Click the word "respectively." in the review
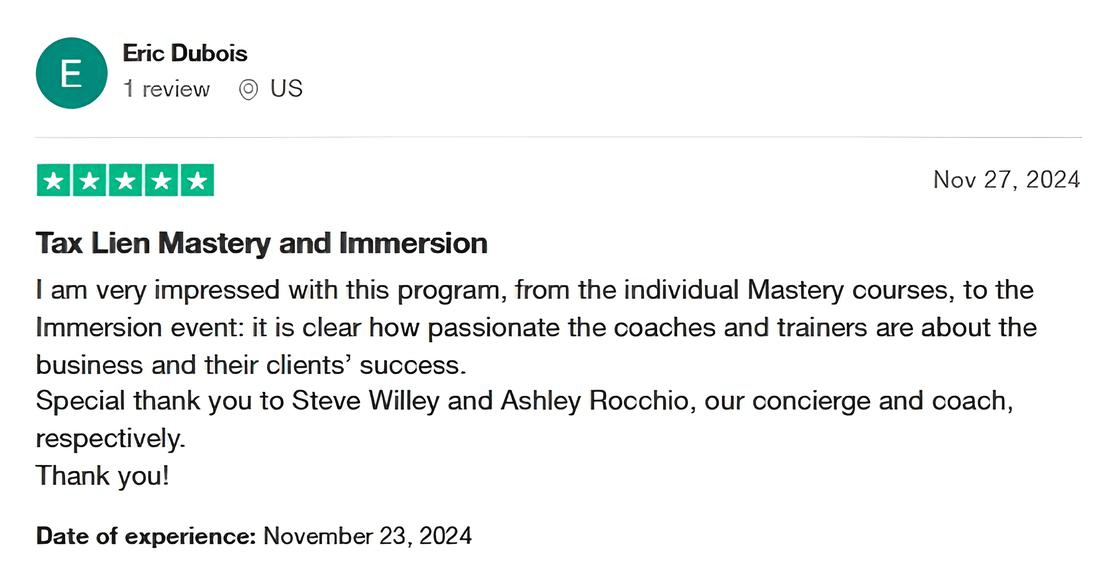Image resolution: width=1120 pixels, height=568 pixels. (111, 438)
